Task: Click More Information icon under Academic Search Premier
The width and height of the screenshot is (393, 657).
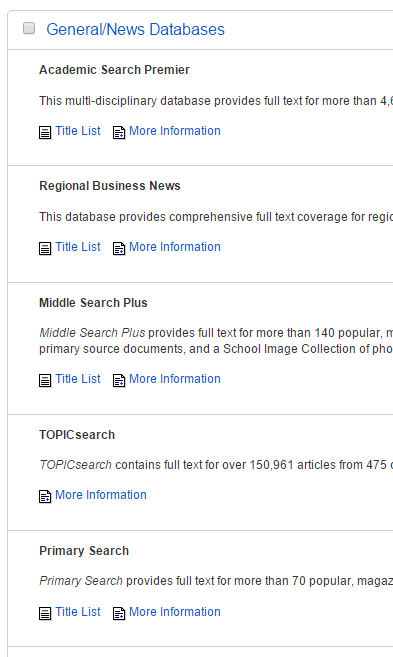Action: [x=119, y=133]
